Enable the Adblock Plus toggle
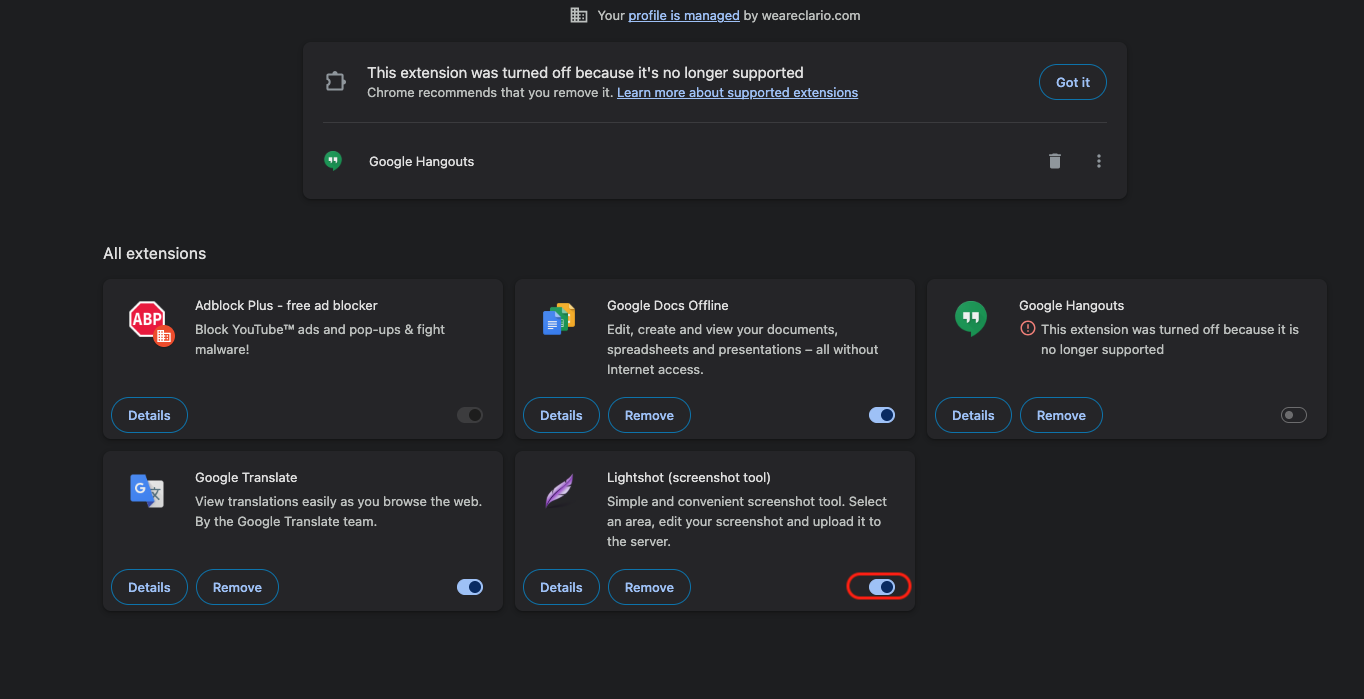 (x=470, y=415)
